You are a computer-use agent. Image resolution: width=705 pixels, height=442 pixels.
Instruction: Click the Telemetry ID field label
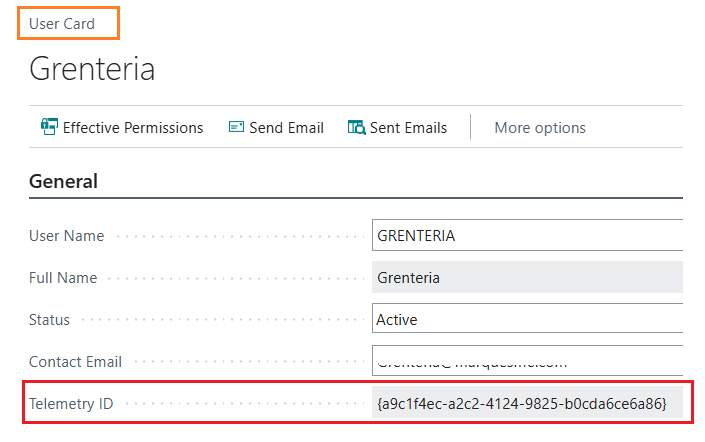(74, 404)
